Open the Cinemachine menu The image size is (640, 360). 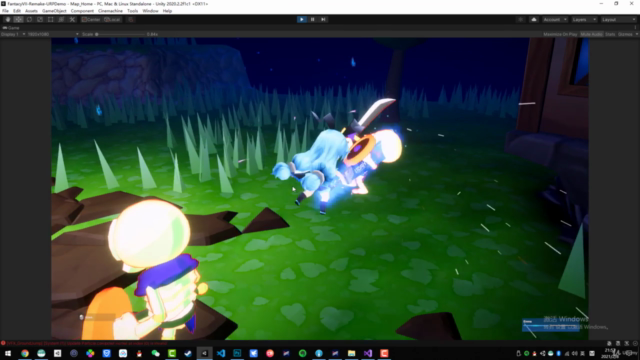[110, 11]
